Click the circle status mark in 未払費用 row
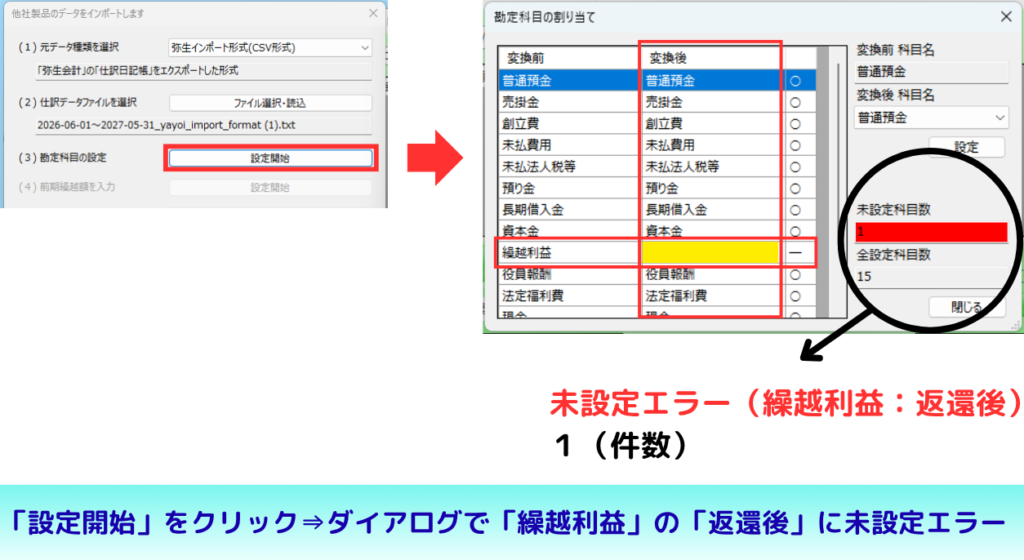 [x=795, y=146]
